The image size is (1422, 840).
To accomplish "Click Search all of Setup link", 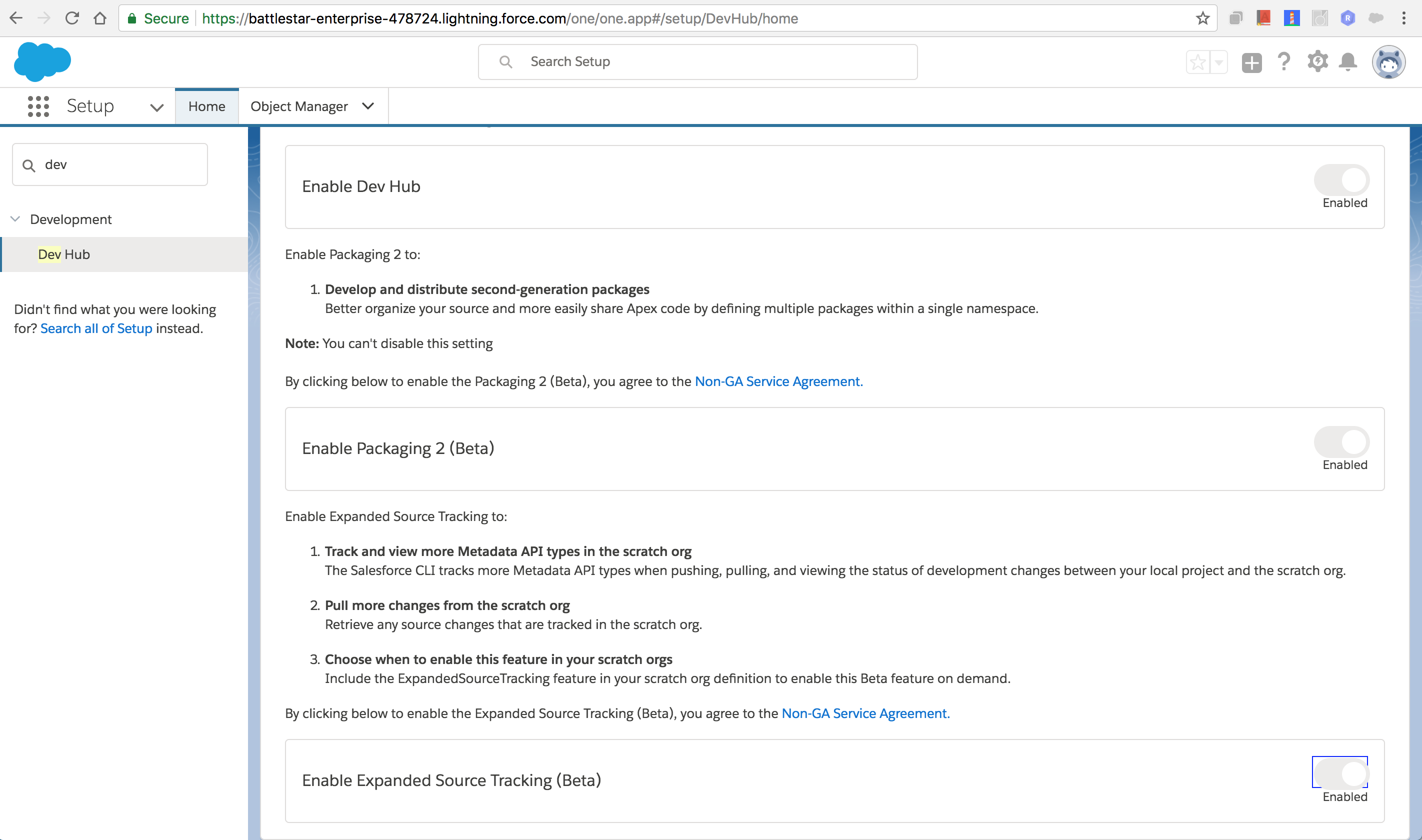I will click(96, 328).
